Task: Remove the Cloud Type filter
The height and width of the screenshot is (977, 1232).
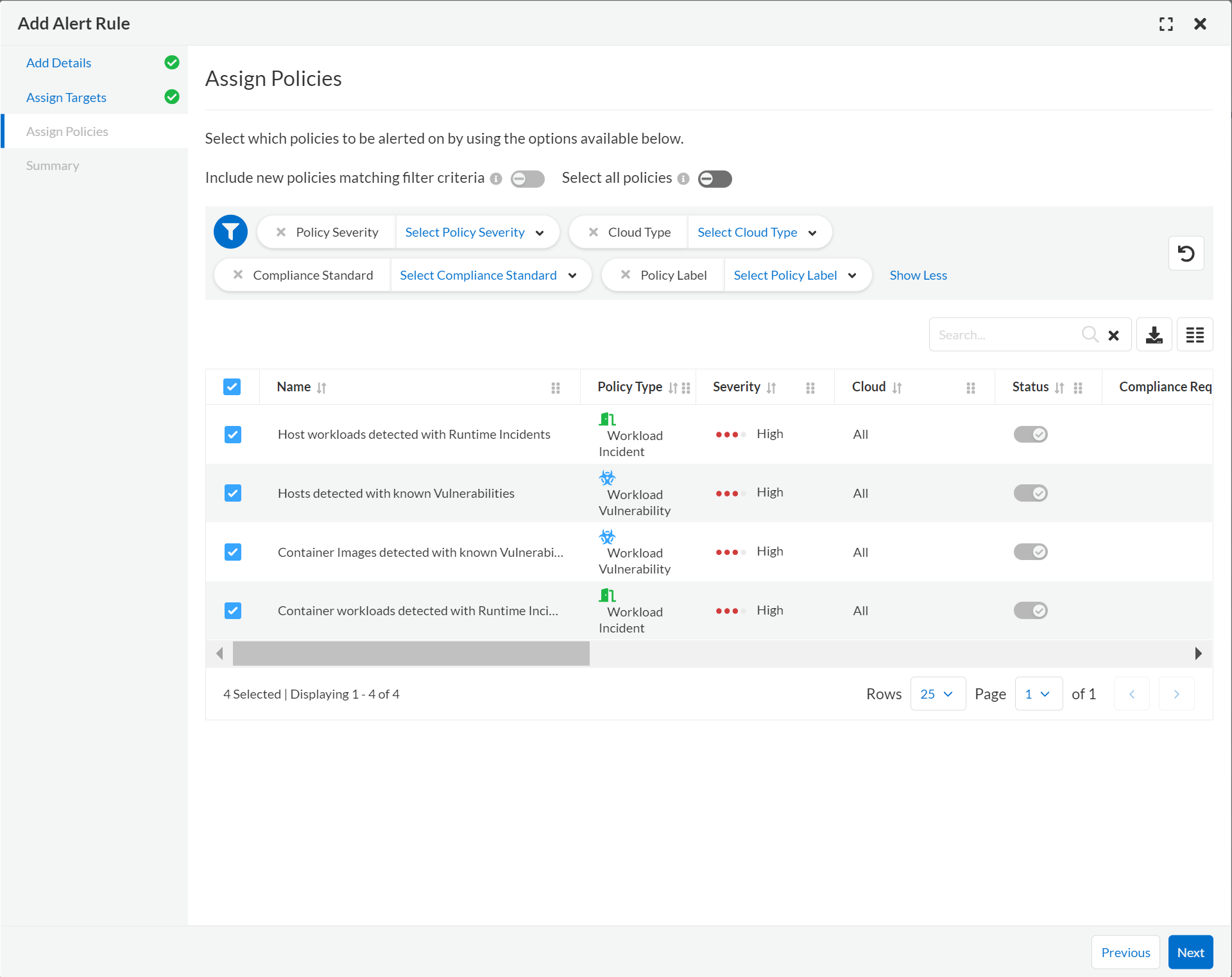Action: pos(594,232)
